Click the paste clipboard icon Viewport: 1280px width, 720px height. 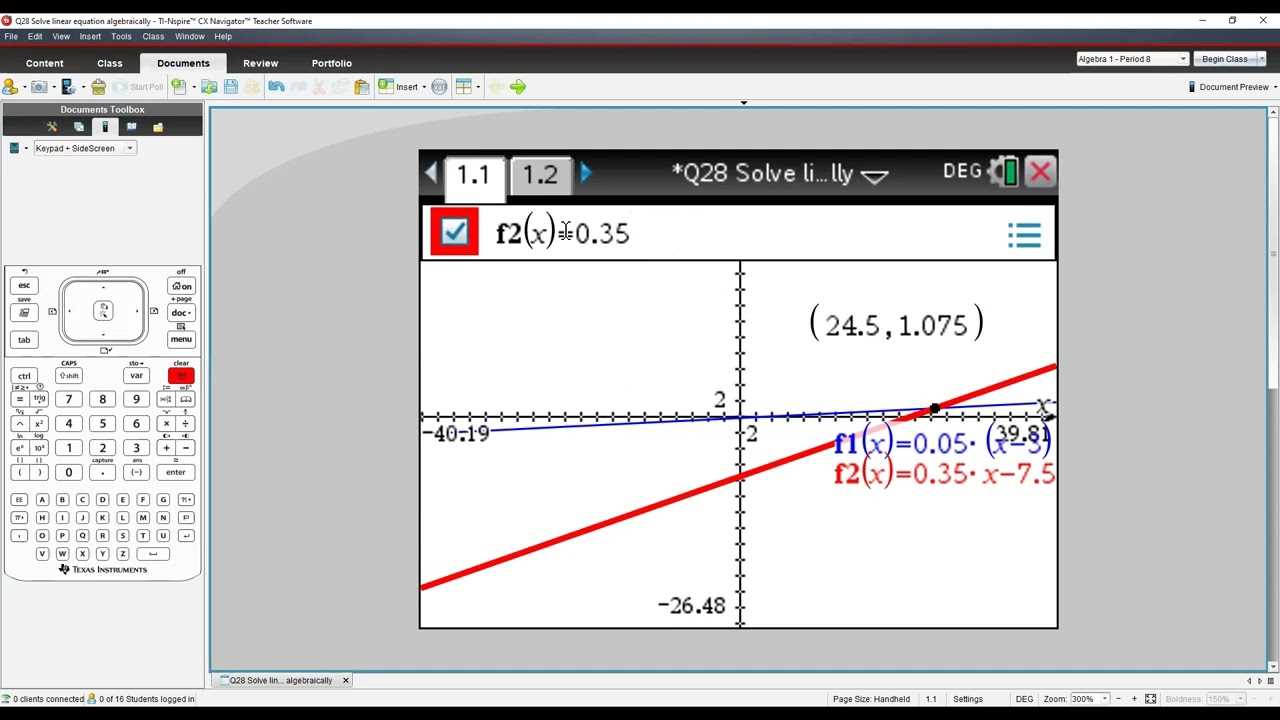(x=362, y=87)
